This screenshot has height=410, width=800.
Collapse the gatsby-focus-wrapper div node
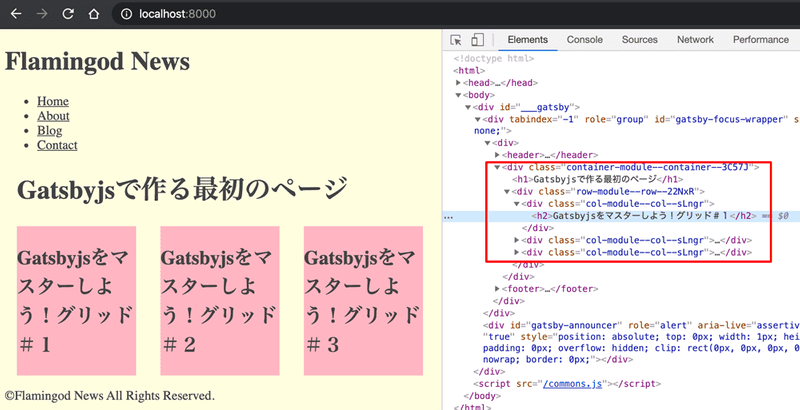click(x=478, y=119)
